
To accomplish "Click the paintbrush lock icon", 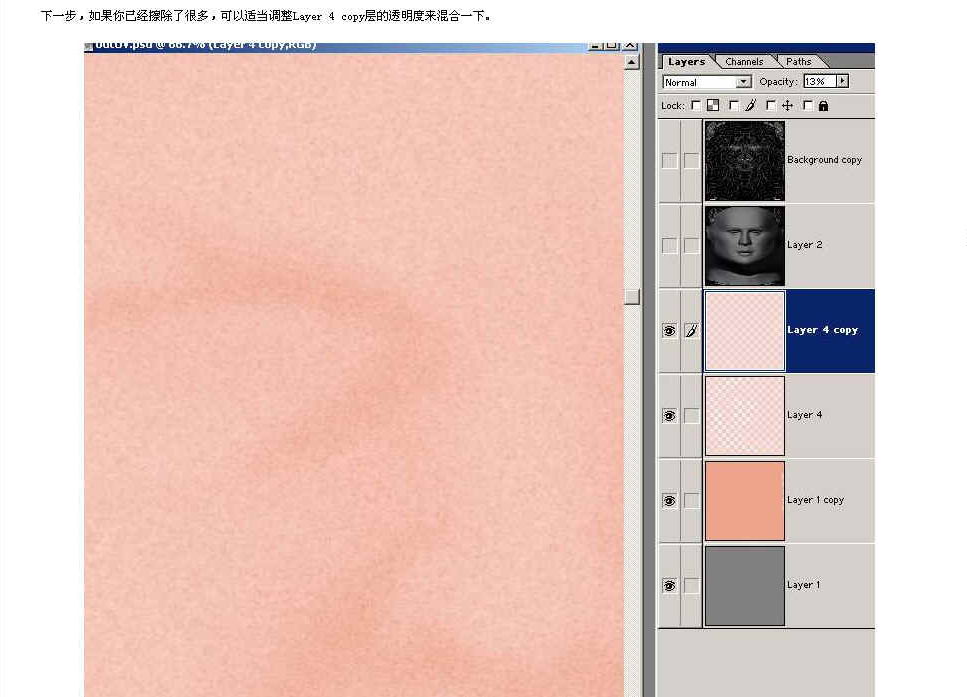I will pos(751,105).
